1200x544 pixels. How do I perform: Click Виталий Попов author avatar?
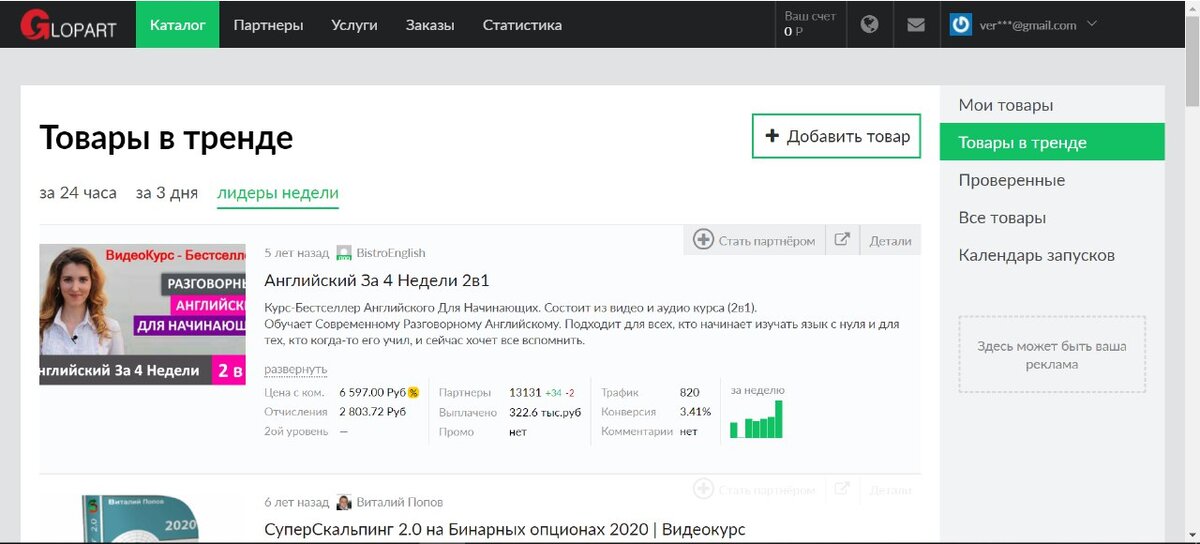344,502
